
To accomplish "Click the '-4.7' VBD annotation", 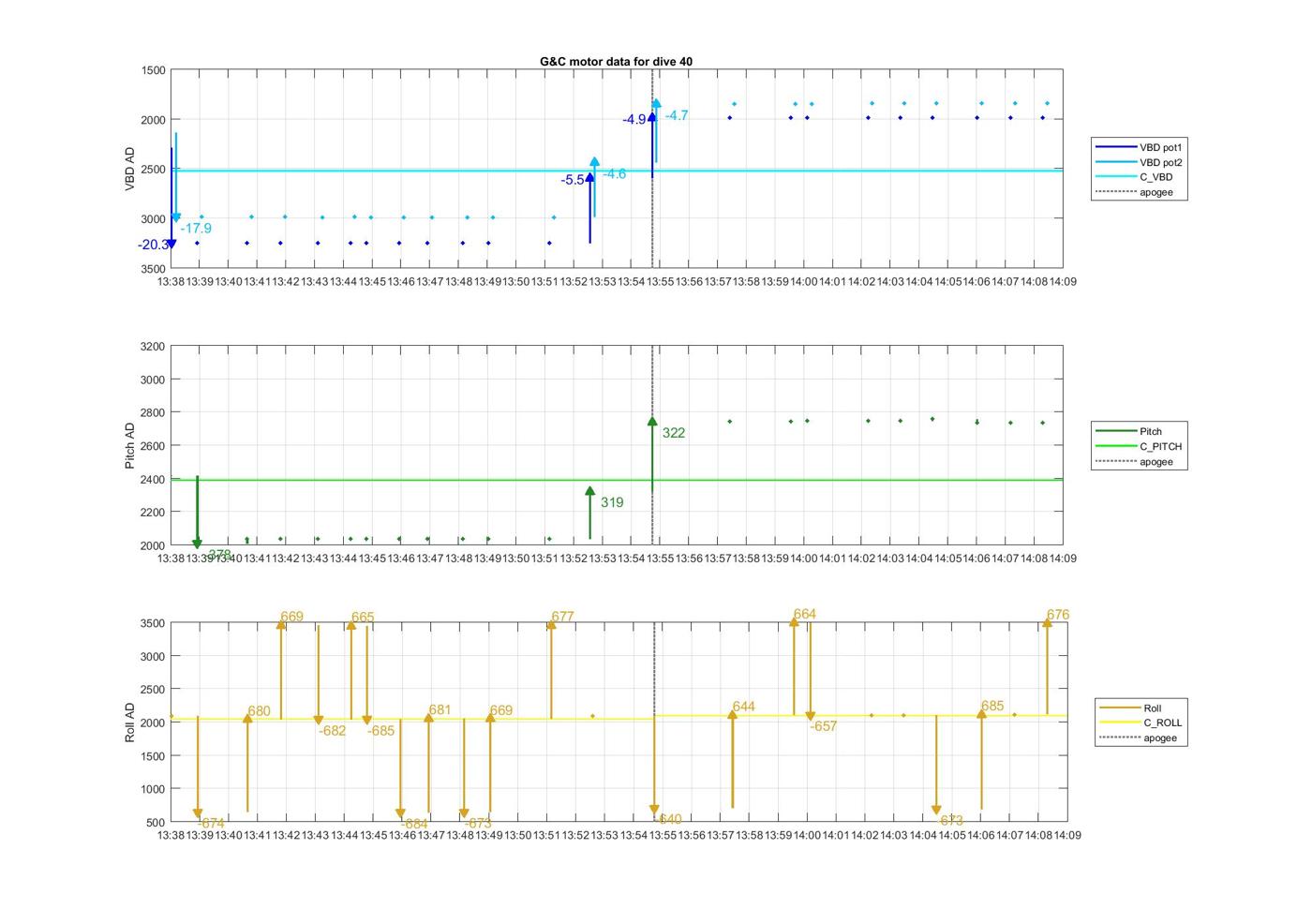I will (677, 116).
